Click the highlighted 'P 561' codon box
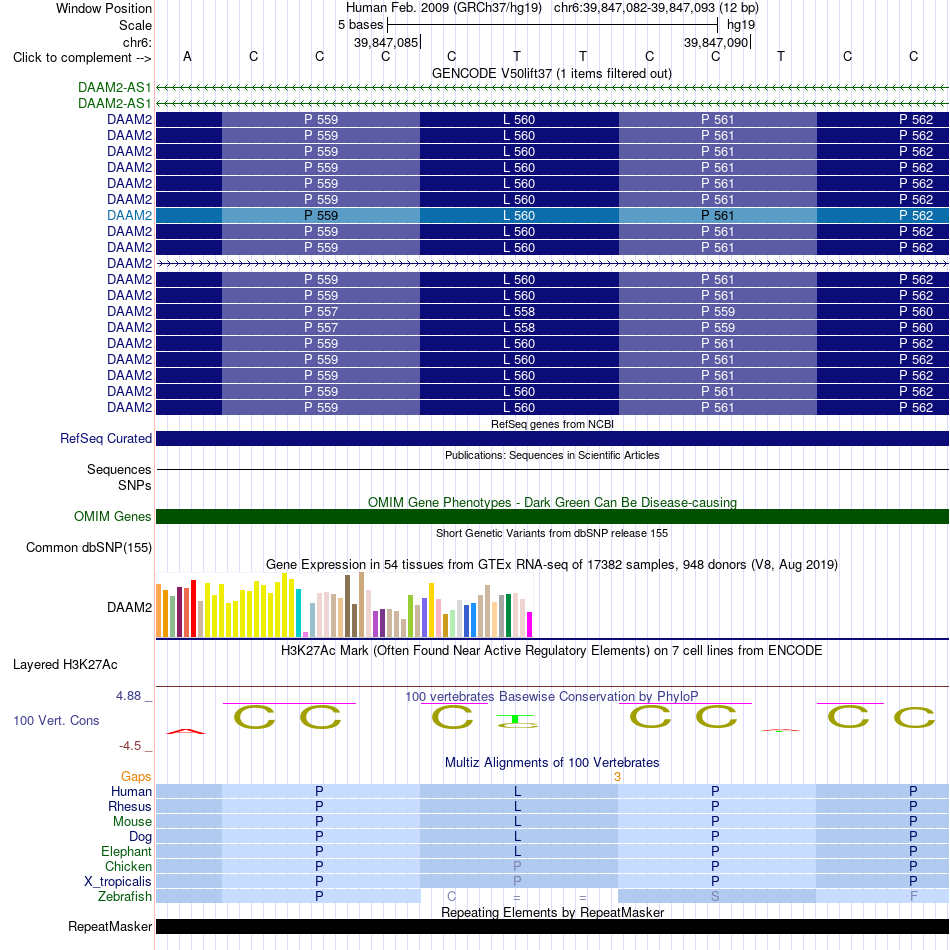Screen dimensions: 950x950 tap(717, 215)
